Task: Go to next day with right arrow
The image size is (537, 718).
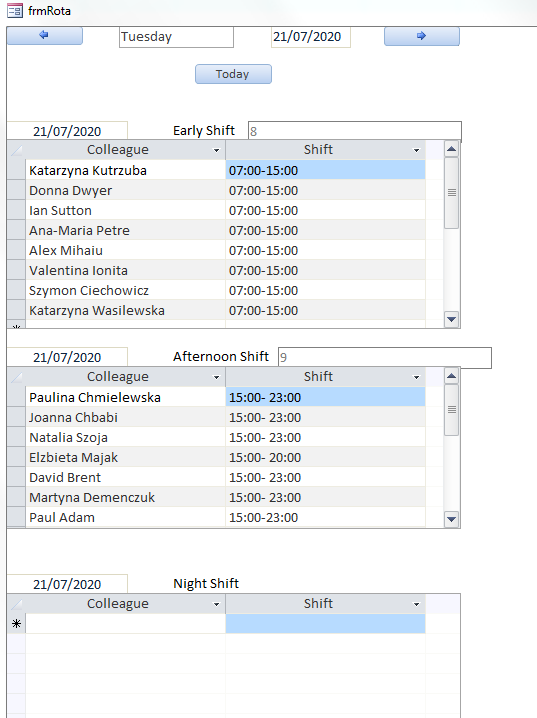Action: click(422, 36)
